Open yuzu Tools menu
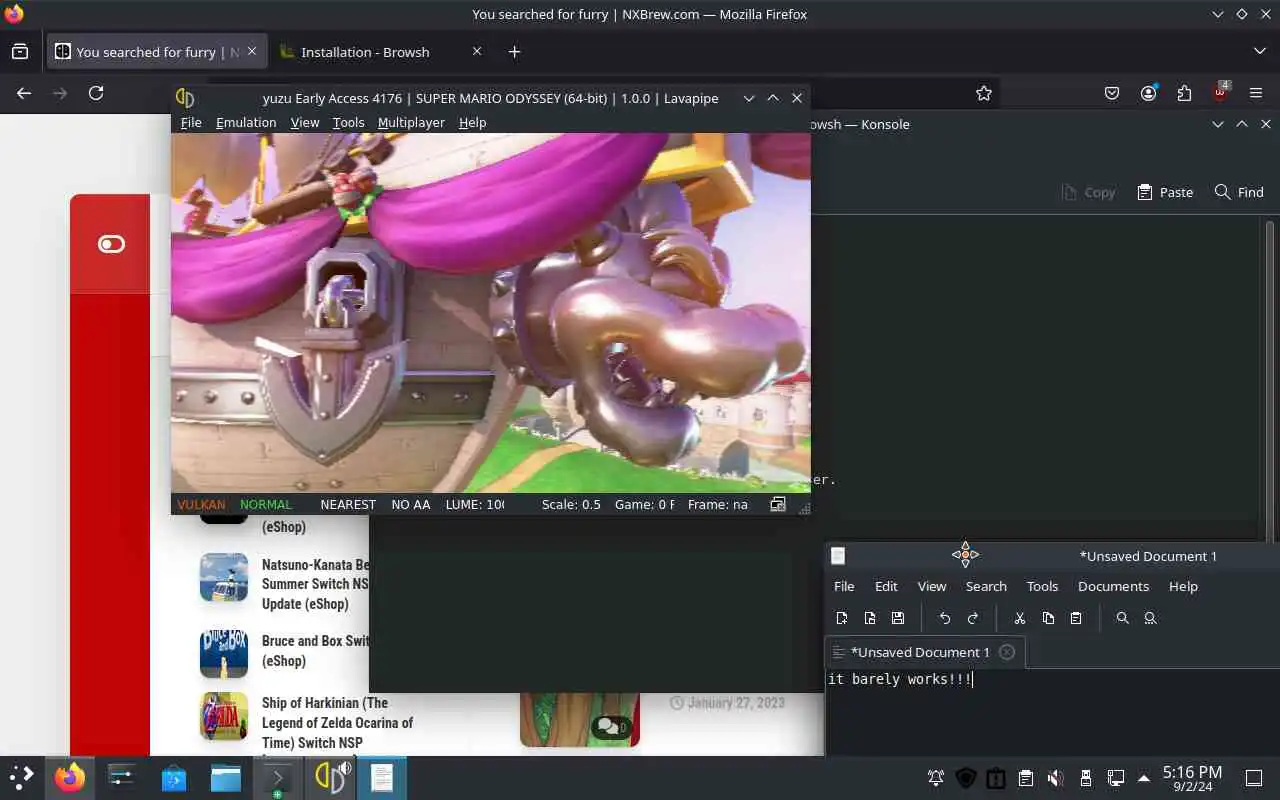Screen dimensions: 1280x800 click(348, 122)
